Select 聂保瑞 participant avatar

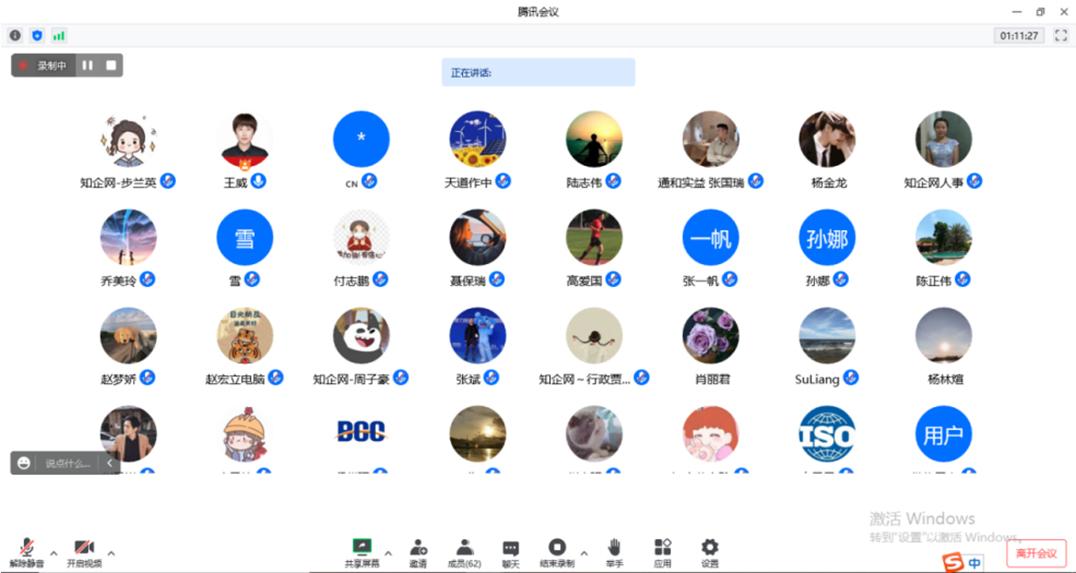coord(478,237)
